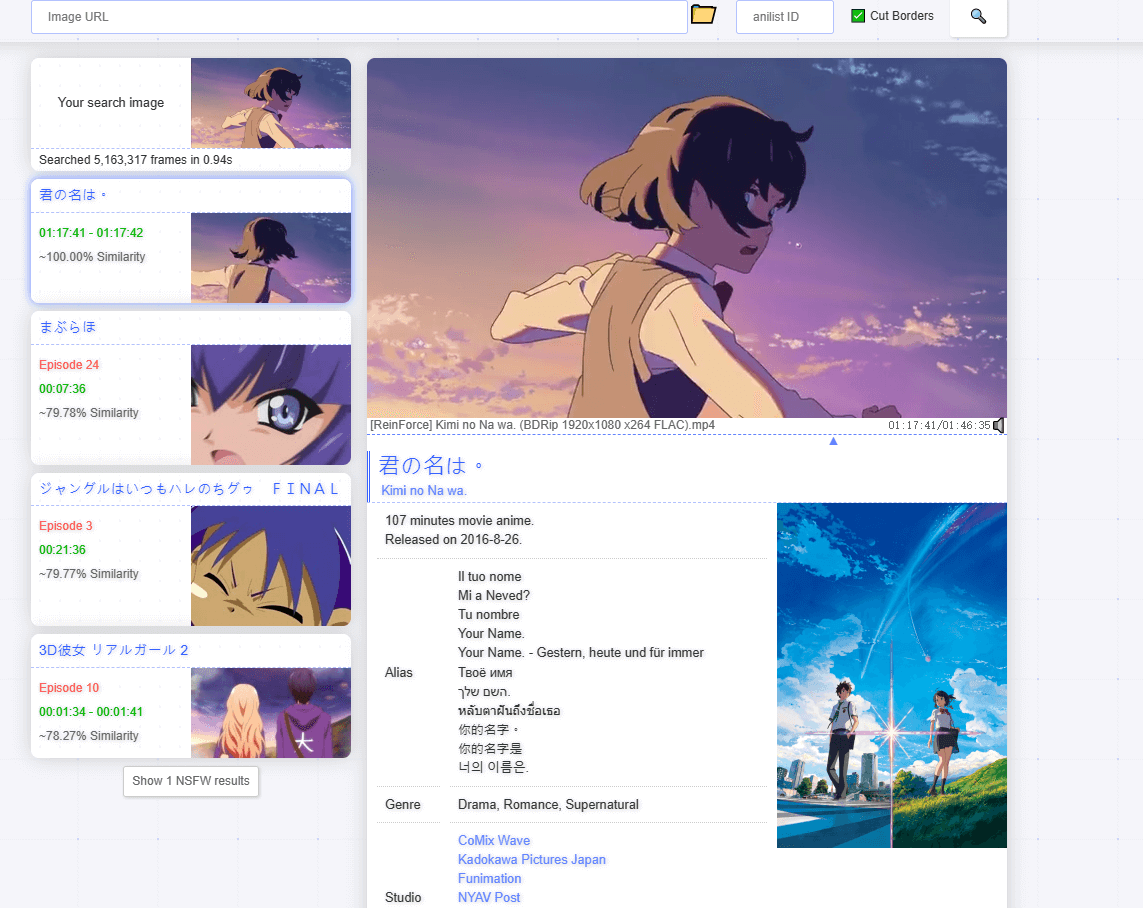Open the Kimi no Na wa. romaji title link
Image resolution: width=1143 pixels, height=908 pixels.
click(424, 490)
